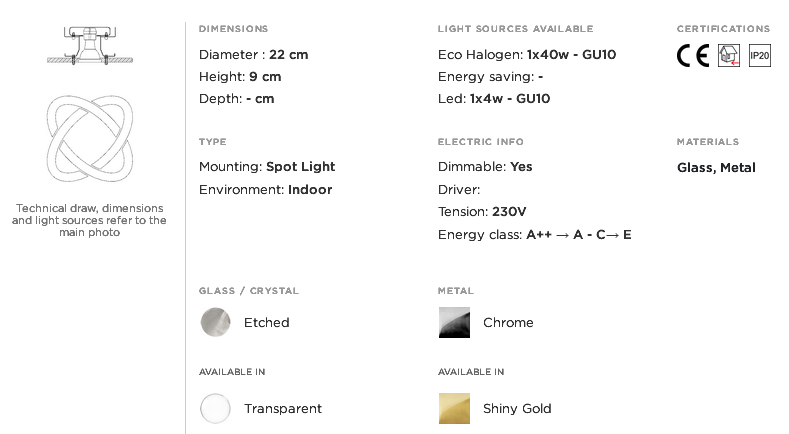Click the CE certification mark icon

(693, 55)
